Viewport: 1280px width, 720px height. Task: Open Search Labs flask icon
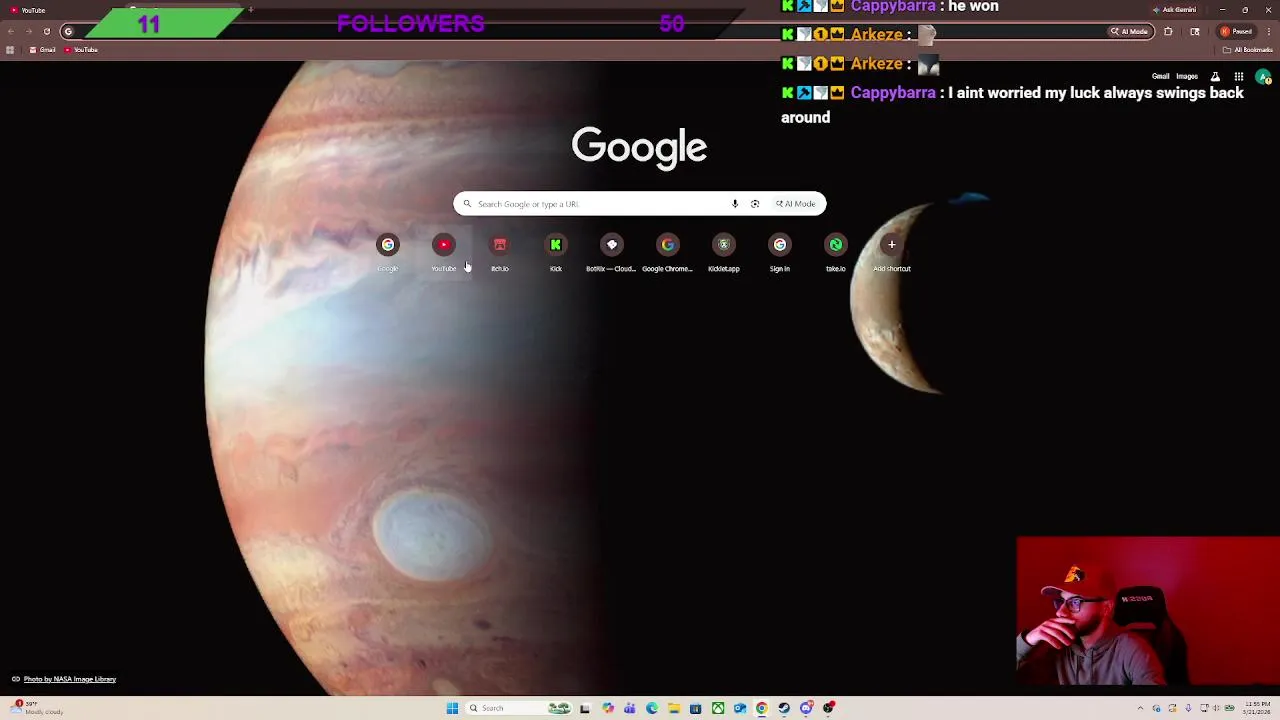1215,77
